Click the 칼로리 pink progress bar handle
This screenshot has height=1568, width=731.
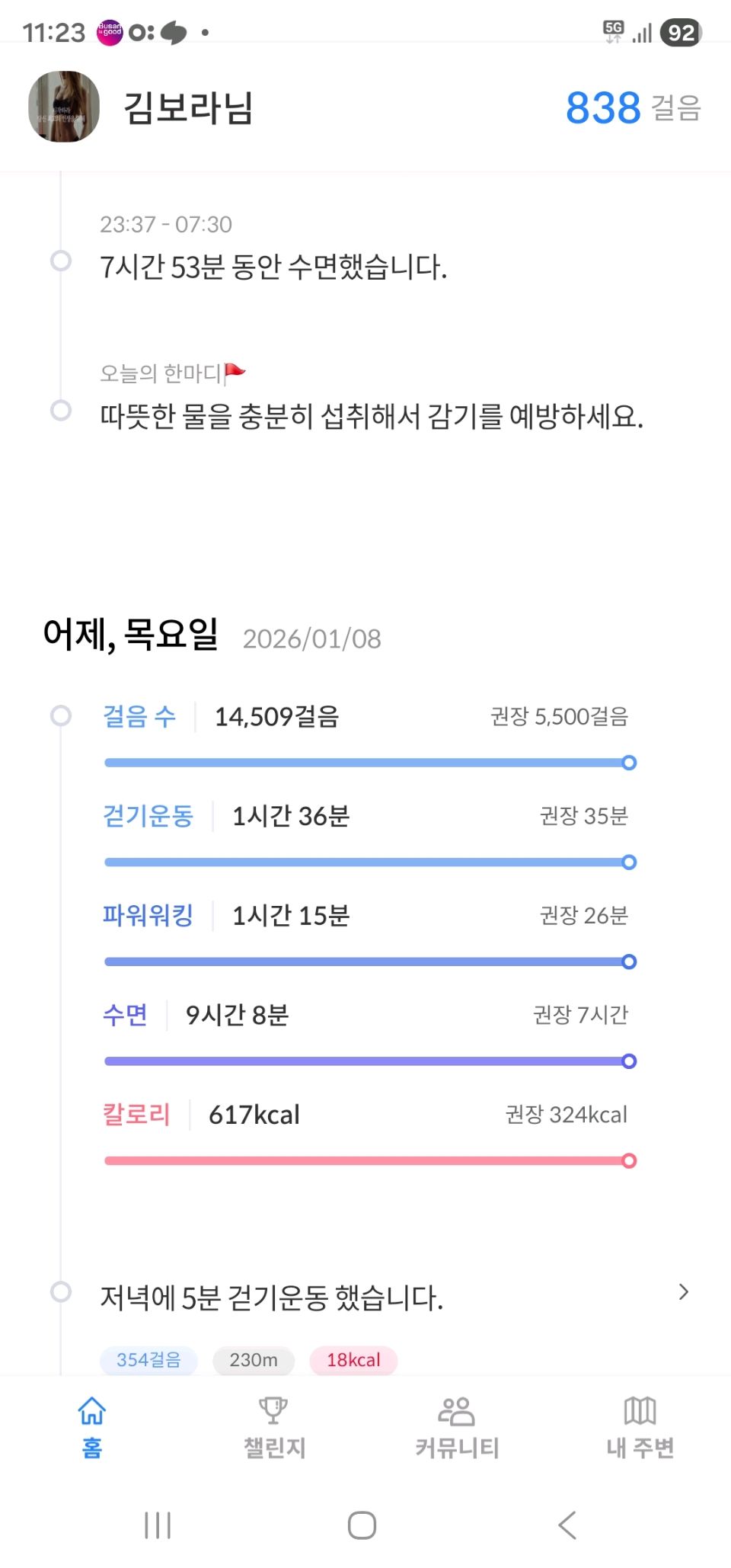coord(629,1160)
